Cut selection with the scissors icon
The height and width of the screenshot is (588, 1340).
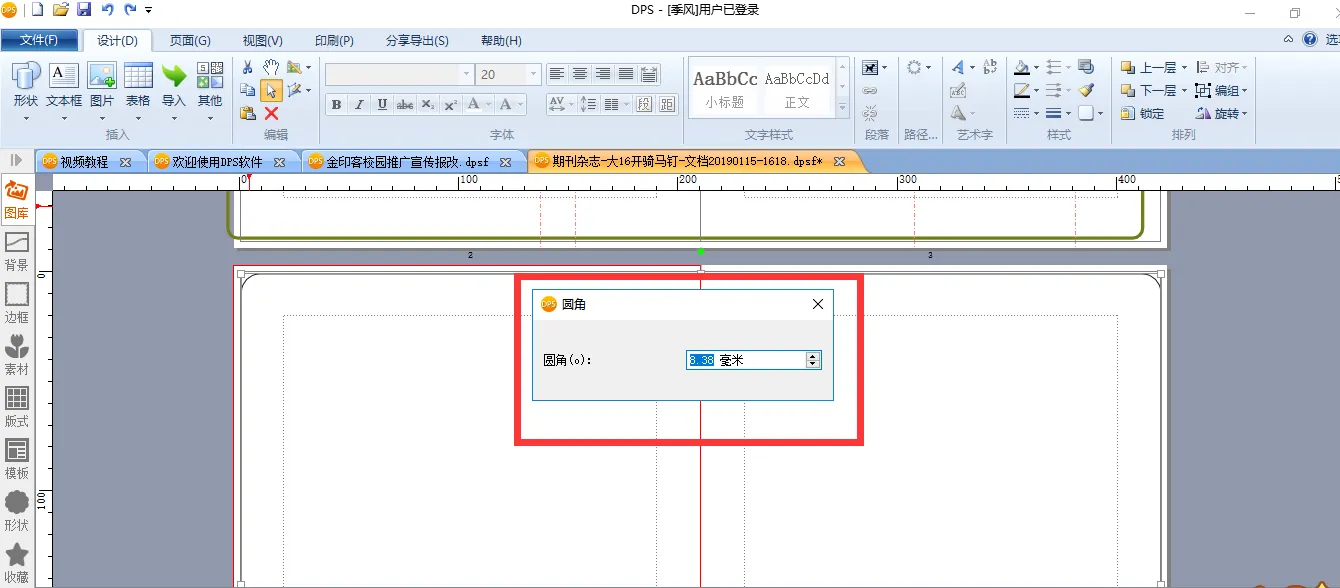pyautogui.click(x=248, y=67)
